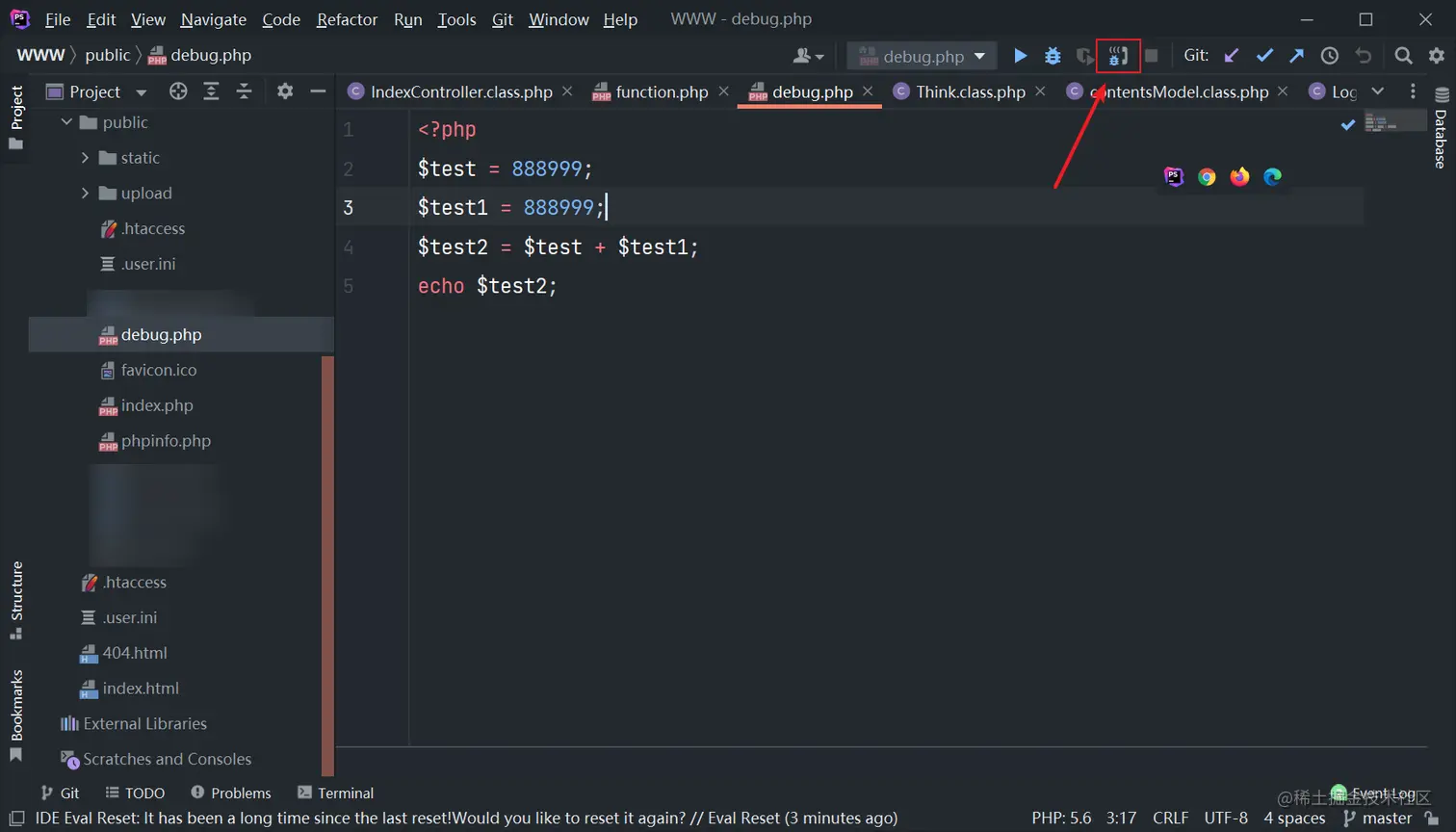The height and width of the screenshot is (832, 1456).
Task: Open file in Firefox browser icon
Action: [x=1239, y=176]
